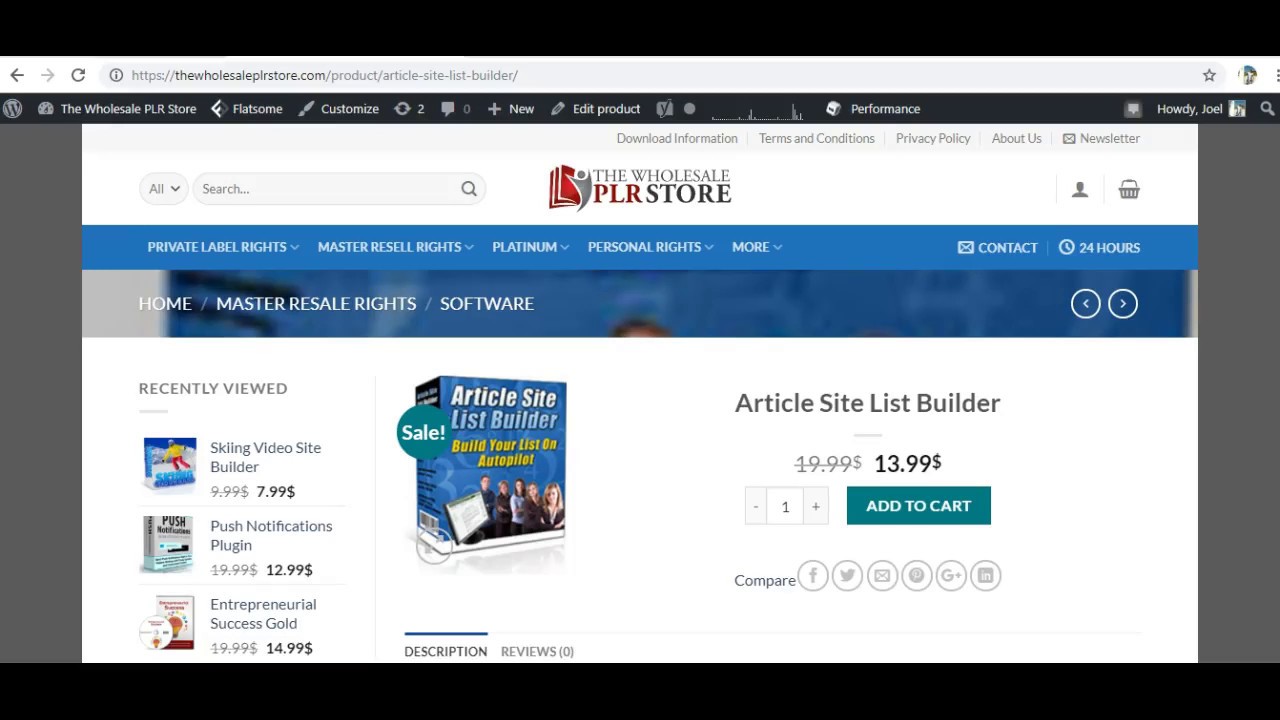Screen dimensions: 1280x720
Task: Open the updates icon showing 2
Action: 409,109
